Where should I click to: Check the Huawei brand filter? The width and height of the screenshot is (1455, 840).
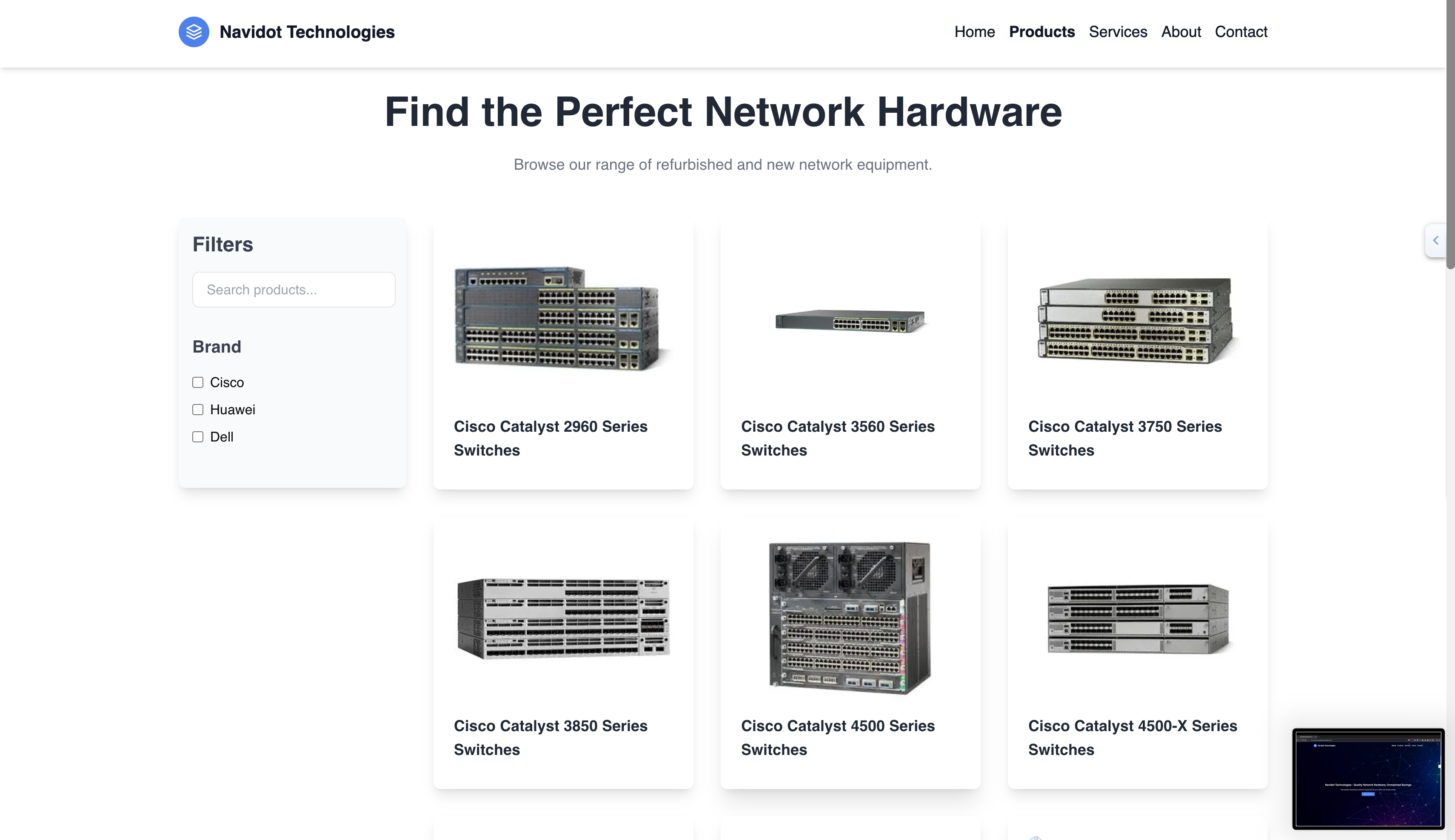click(198, 410)
